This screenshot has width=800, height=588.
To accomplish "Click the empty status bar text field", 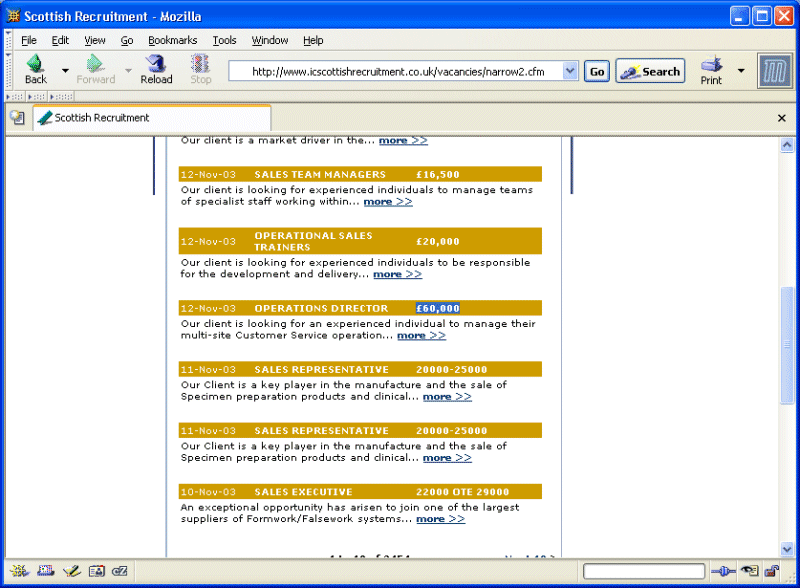I will coord(644,571).
